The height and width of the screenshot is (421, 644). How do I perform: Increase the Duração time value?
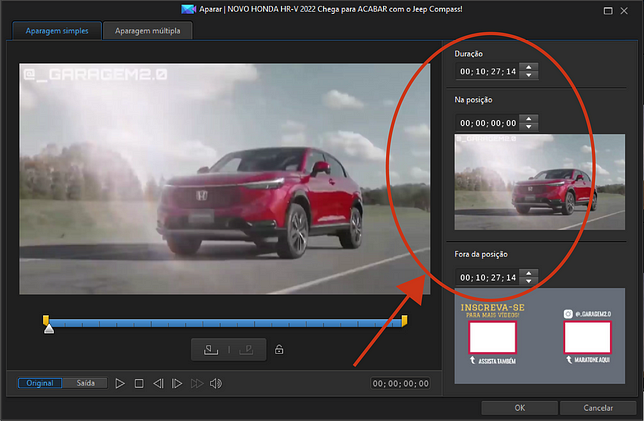click(529, 67)
